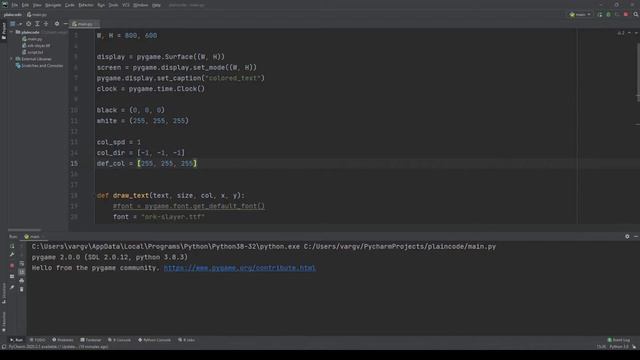The image size is (640, 360).
Task: Collapse the plaincode project folder
Action: pyautogui.click(x=12, y=32)
